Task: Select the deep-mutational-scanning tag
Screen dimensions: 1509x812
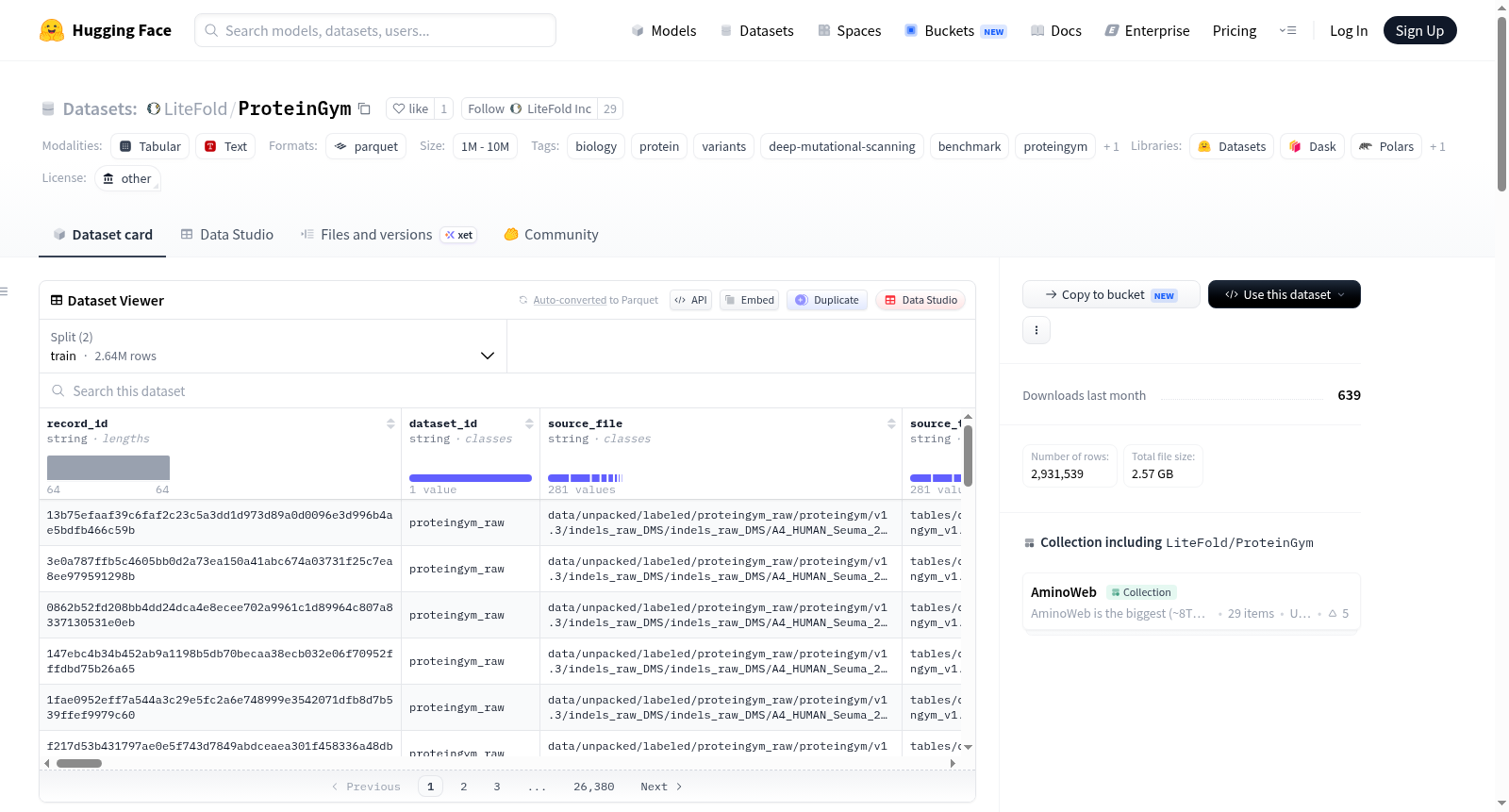Action: tap(842, 146)
